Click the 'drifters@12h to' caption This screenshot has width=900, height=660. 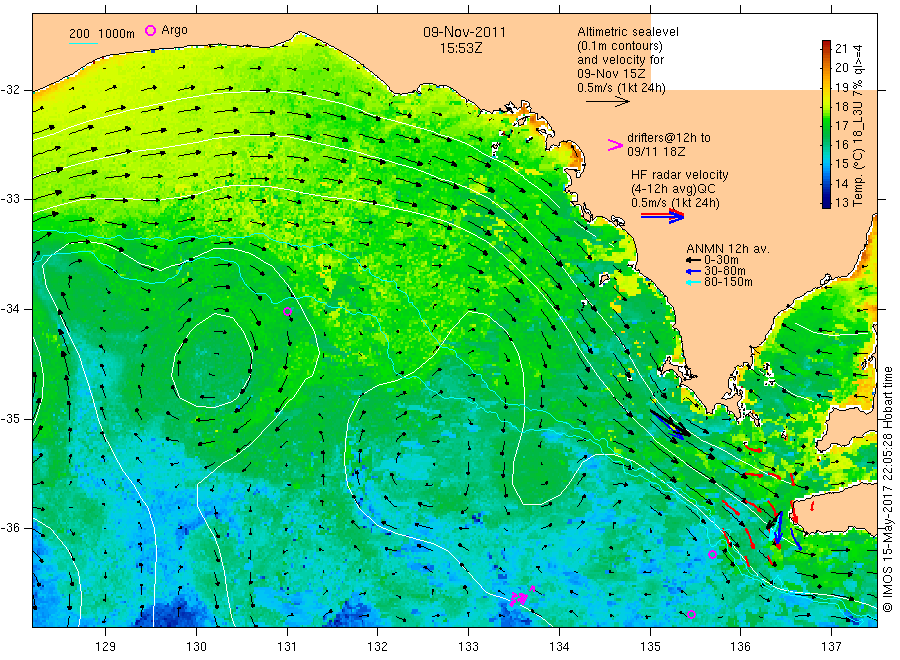point(669,138)
